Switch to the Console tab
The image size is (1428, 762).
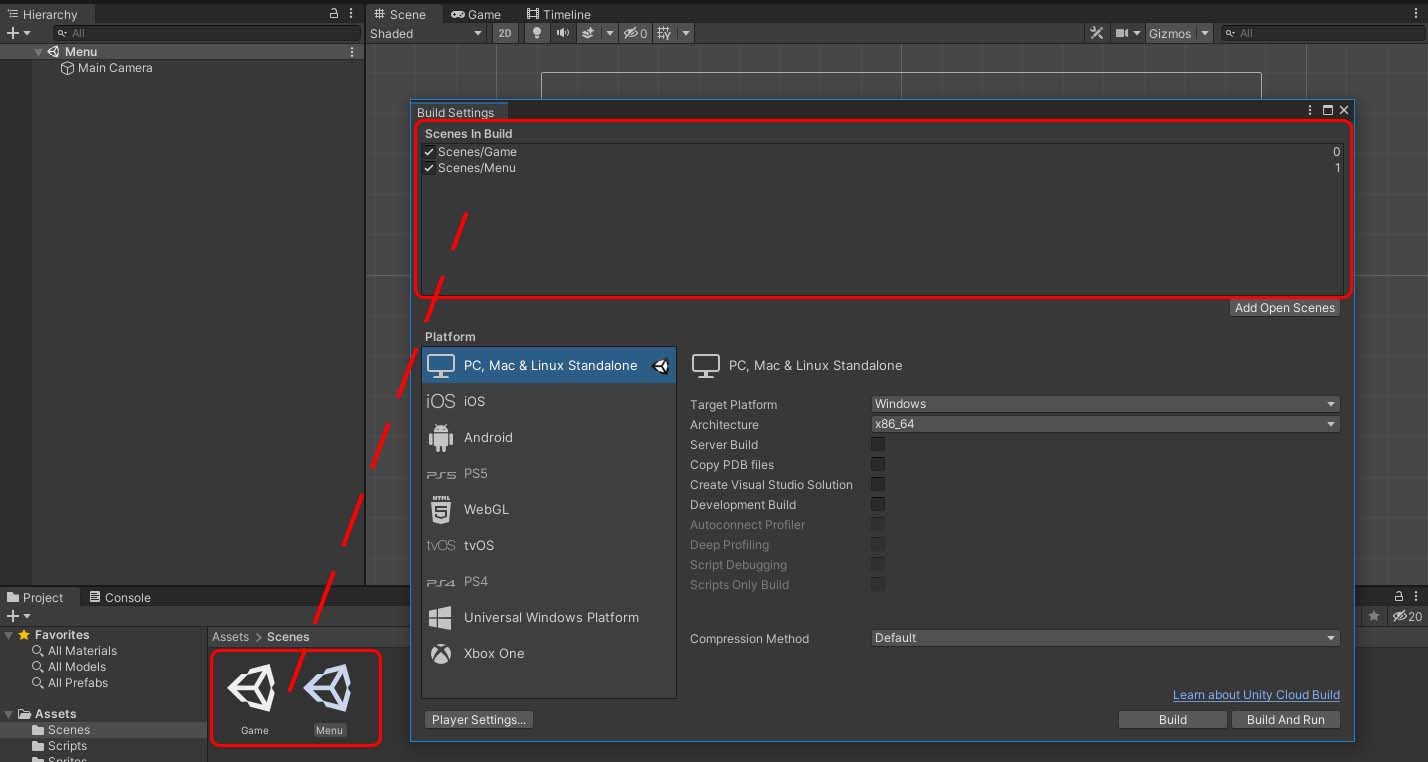point(120,598)
